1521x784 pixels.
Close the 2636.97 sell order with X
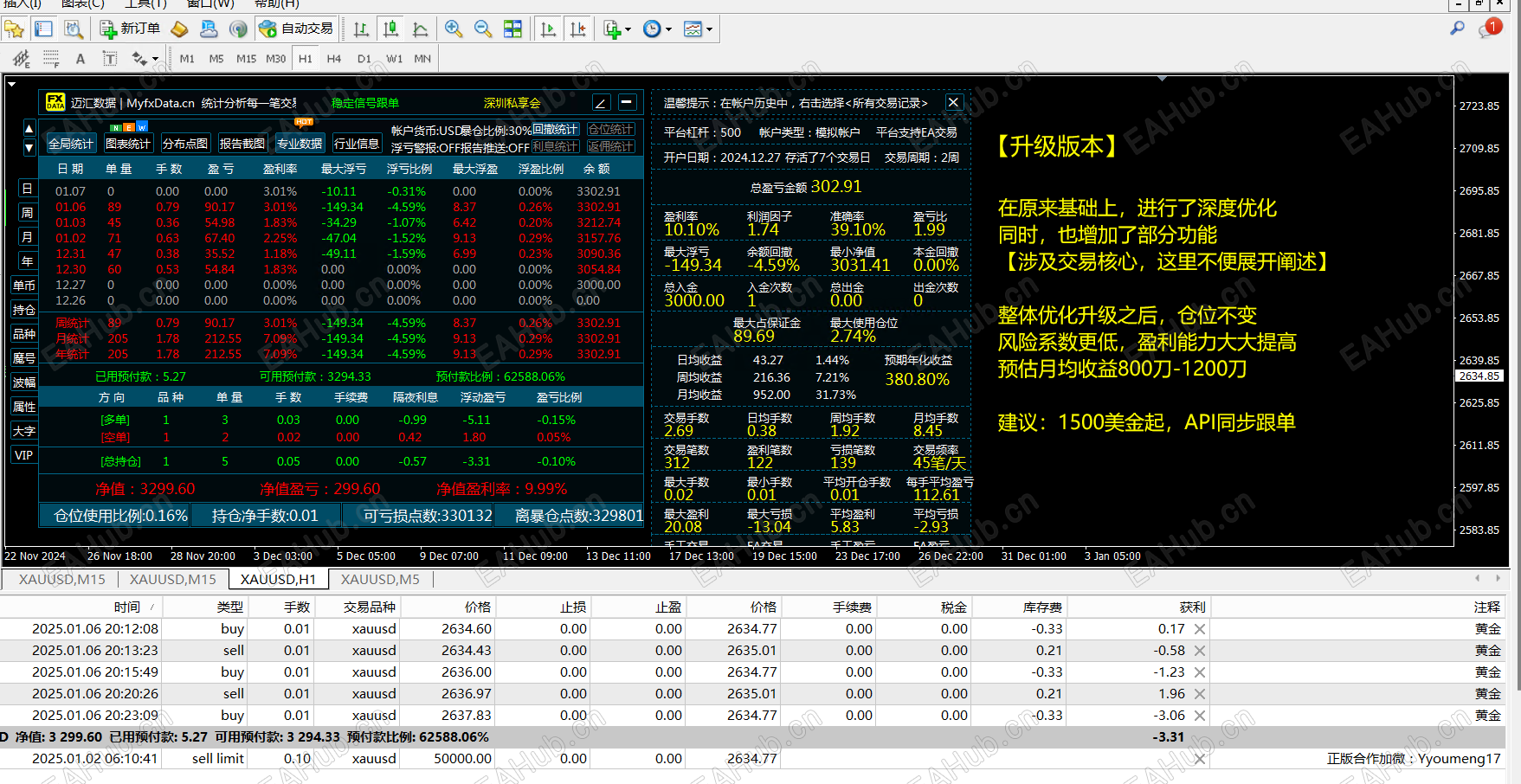1200,694
